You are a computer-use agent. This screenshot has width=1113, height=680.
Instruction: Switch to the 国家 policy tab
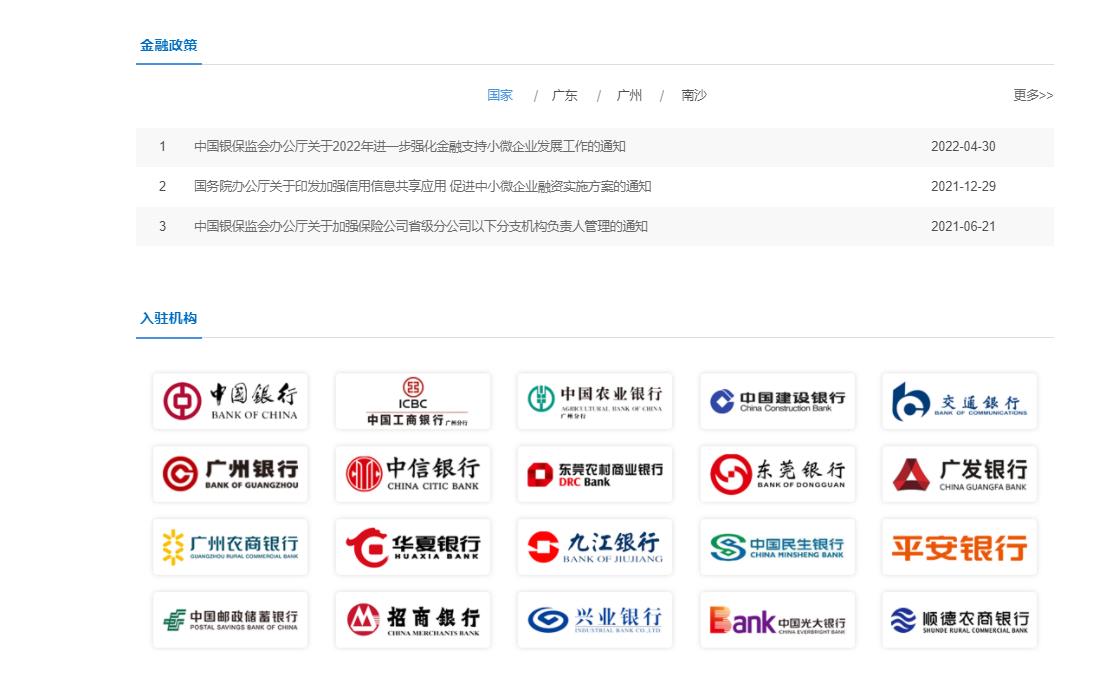pos(500,95)
